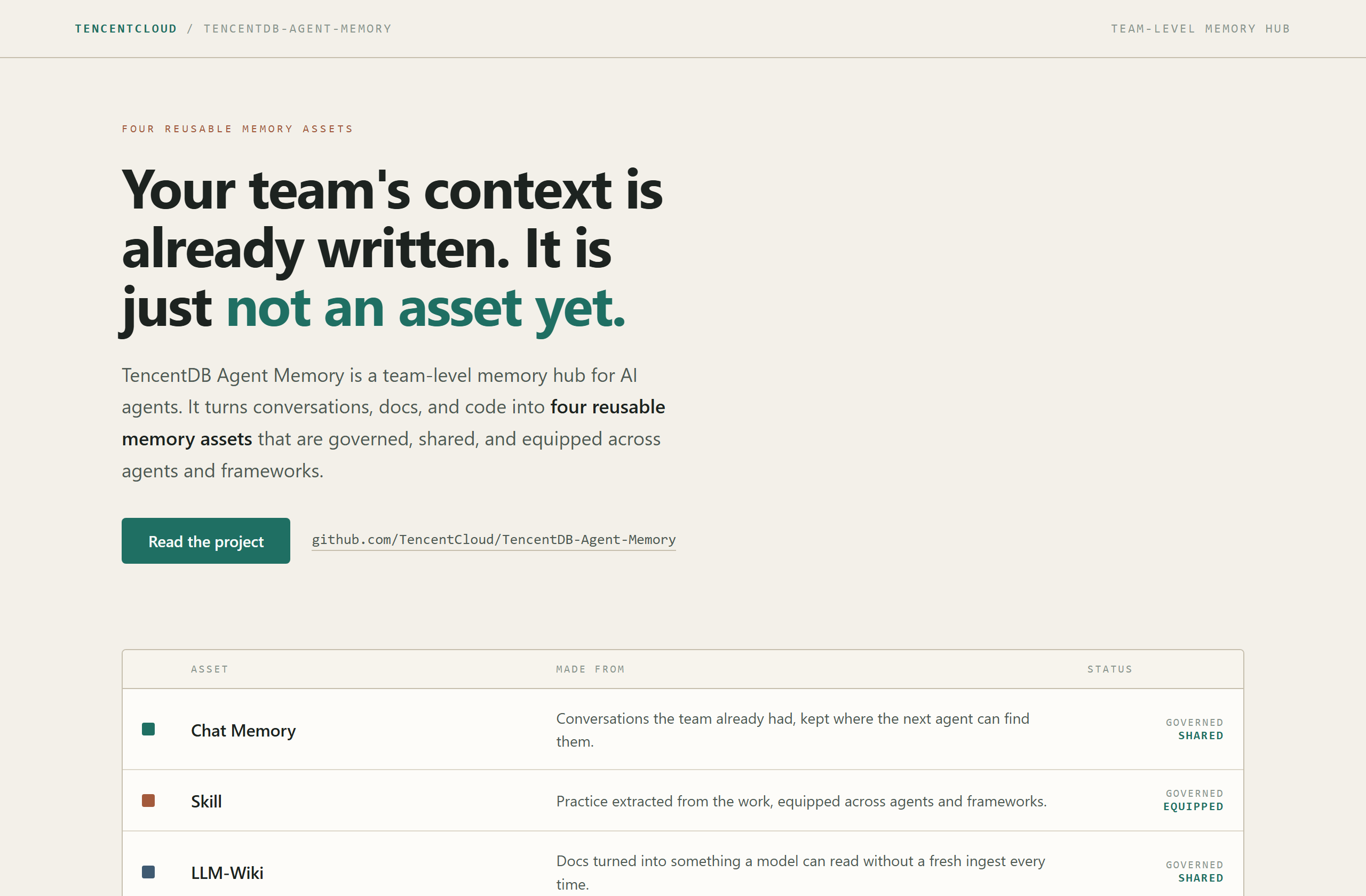Click the rust square beside Skill

[148, 800]
